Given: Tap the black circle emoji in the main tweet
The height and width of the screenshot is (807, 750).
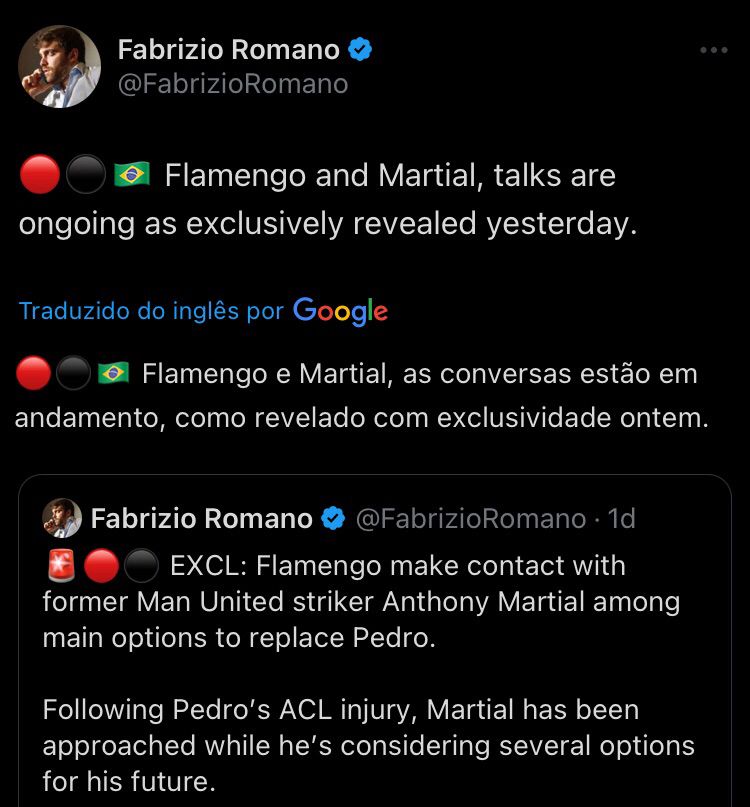Looking at the screenshot, I should tap(85, 176).
